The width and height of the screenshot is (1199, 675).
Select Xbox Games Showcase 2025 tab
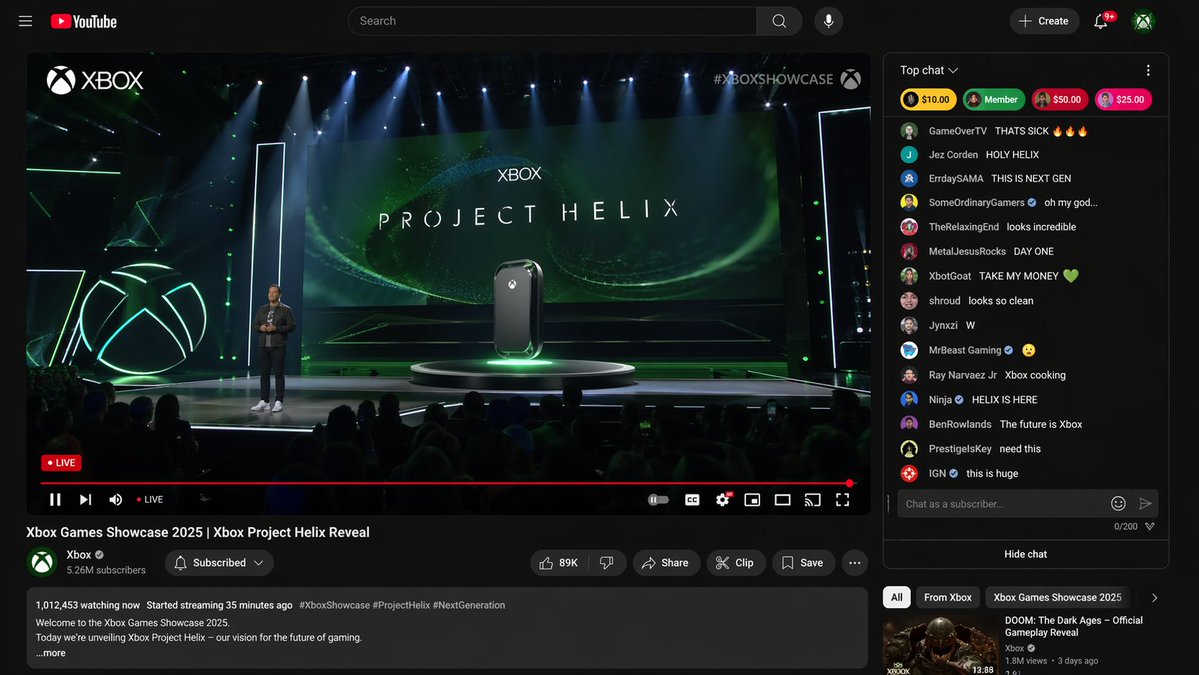[1057, 597]
